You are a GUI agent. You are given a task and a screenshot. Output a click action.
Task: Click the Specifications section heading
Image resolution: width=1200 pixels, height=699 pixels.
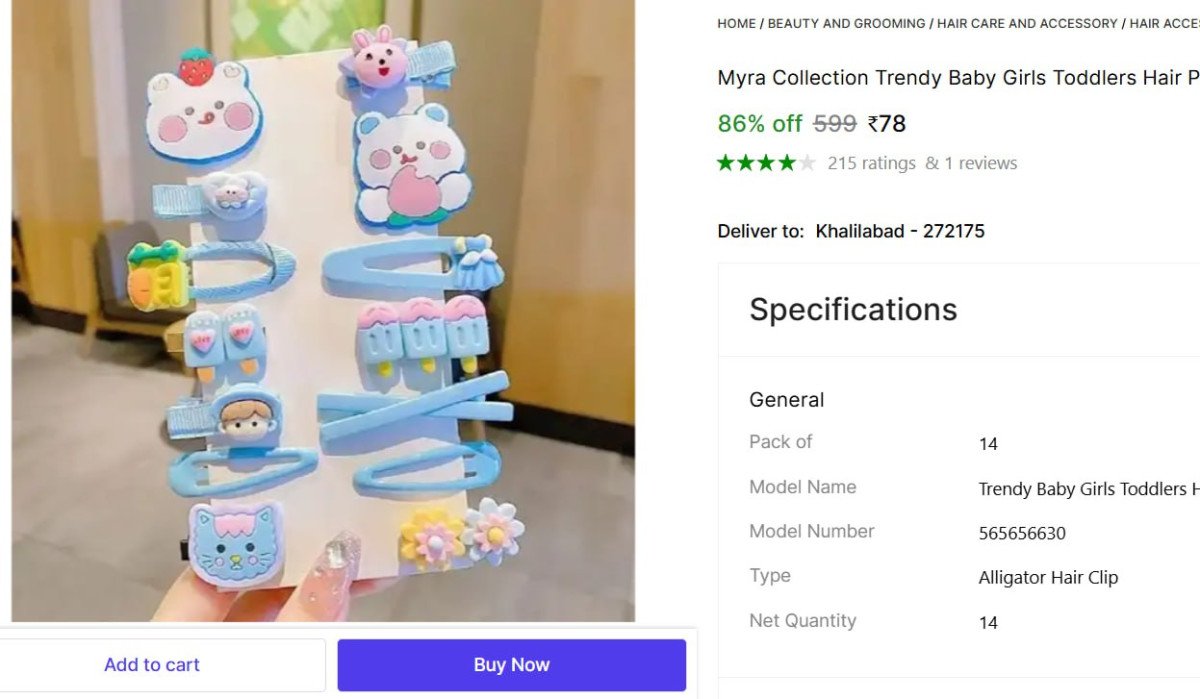[853, 310]
